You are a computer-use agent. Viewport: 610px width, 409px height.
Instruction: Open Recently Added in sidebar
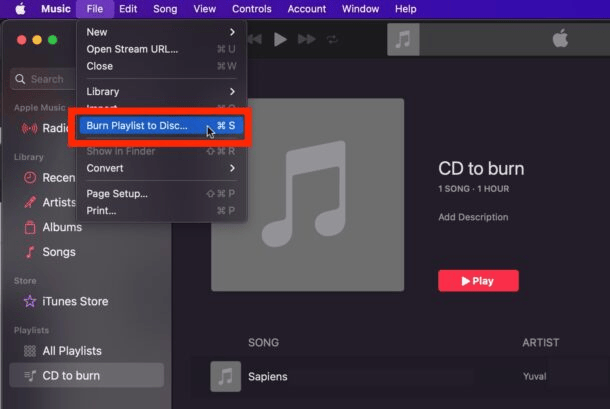point(59,178)
